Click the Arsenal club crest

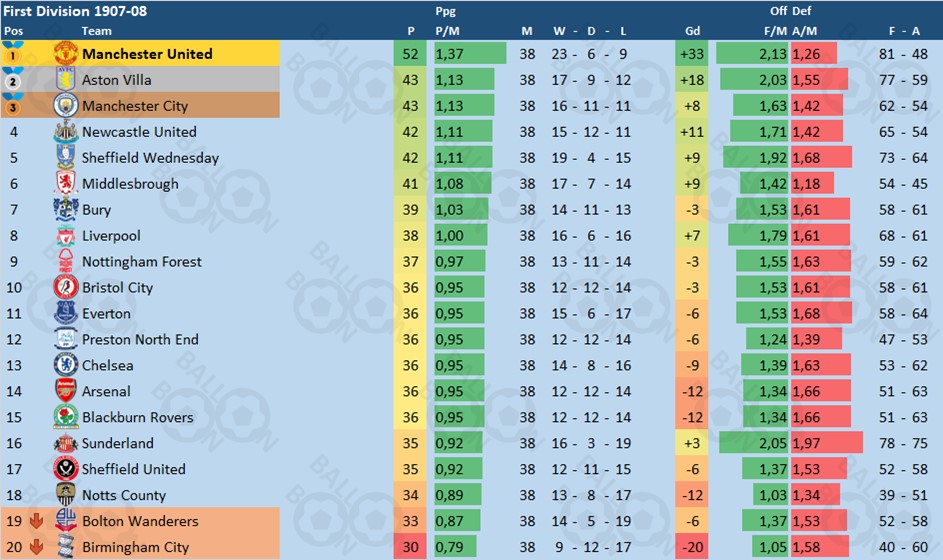66,391
